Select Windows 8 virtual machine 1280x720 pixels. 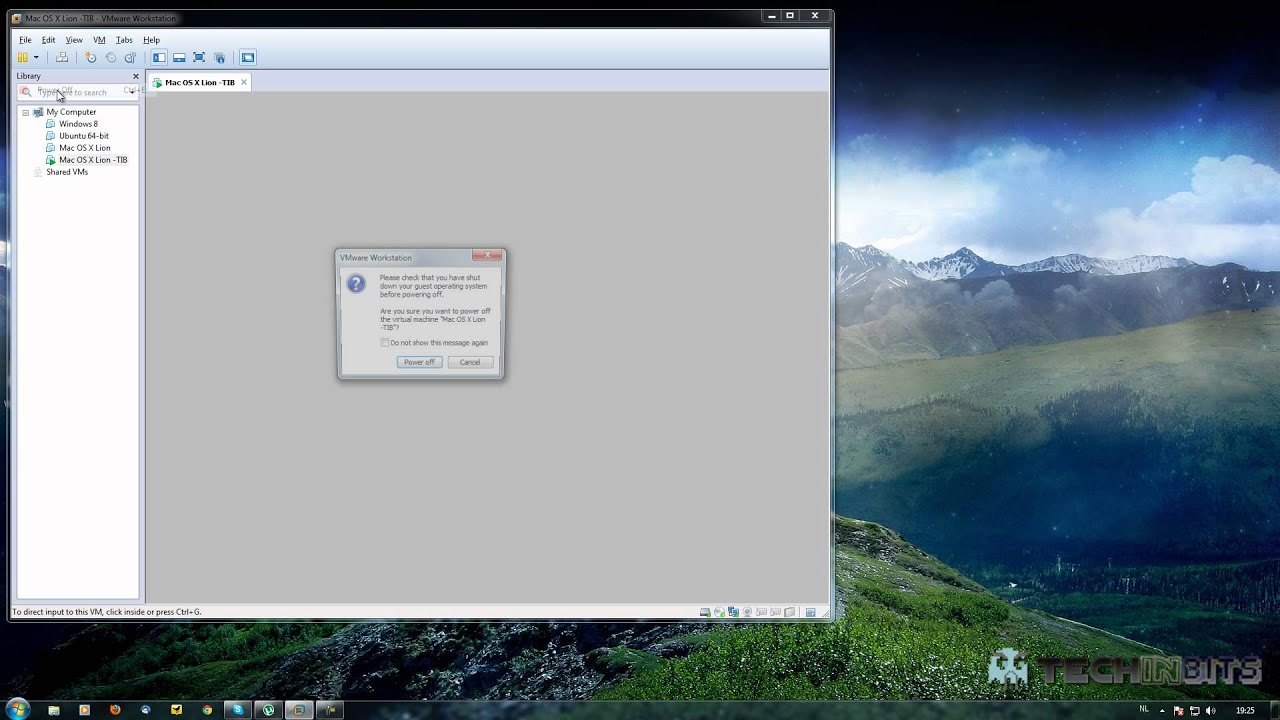coord(78,124)
